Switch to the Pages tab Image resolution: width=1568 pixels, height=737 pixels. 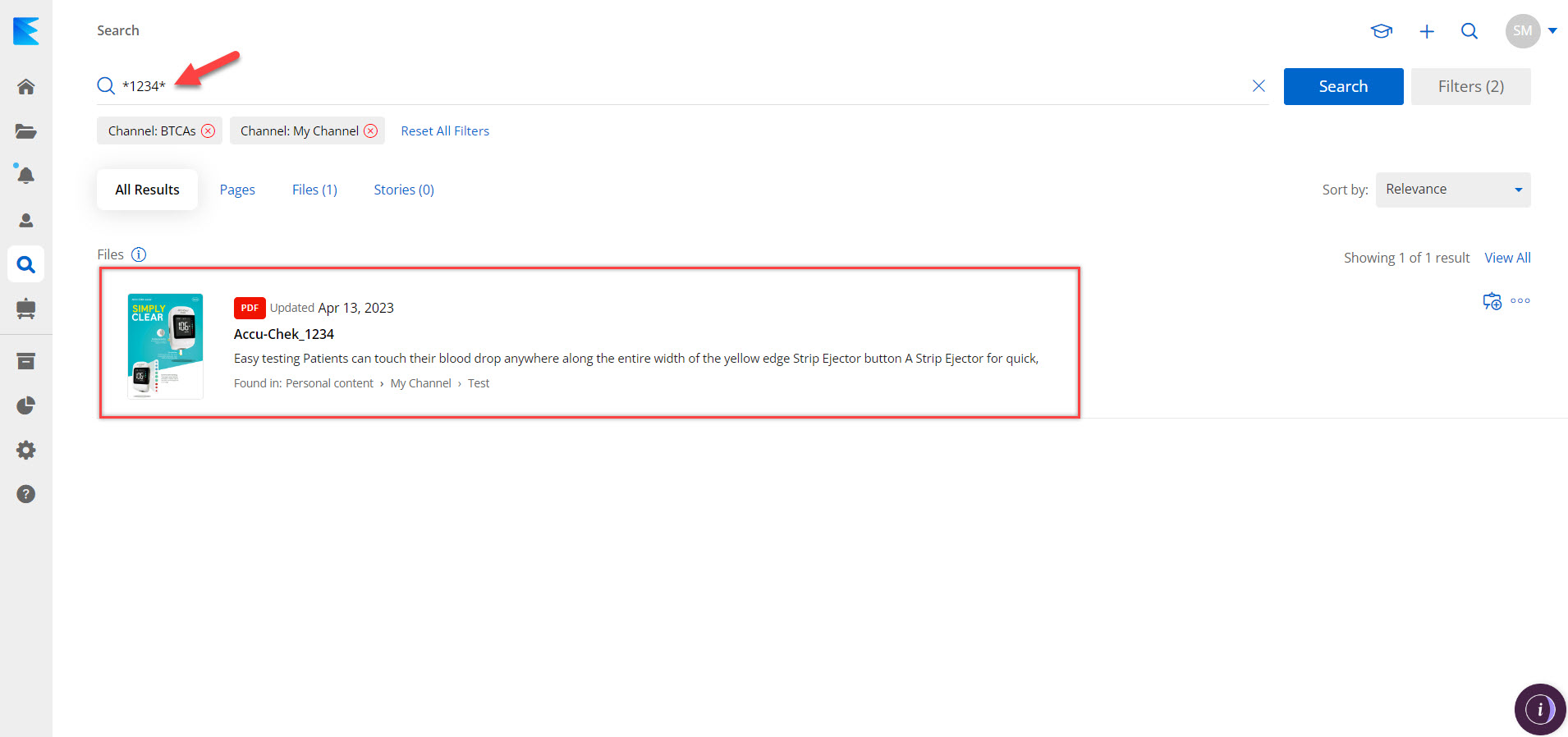[237, 190]
